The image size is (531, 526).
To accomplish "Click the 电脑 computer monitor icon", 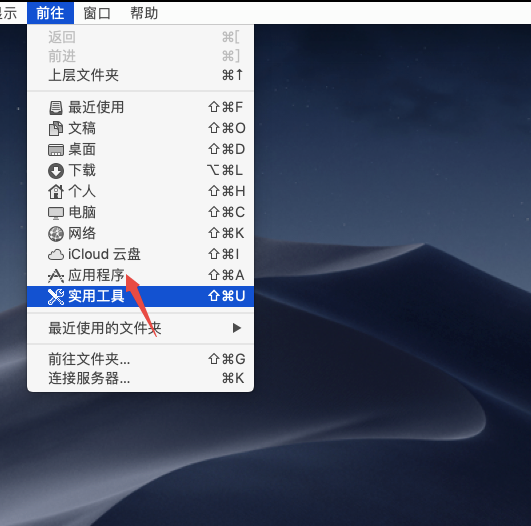I will click(56, 213).
